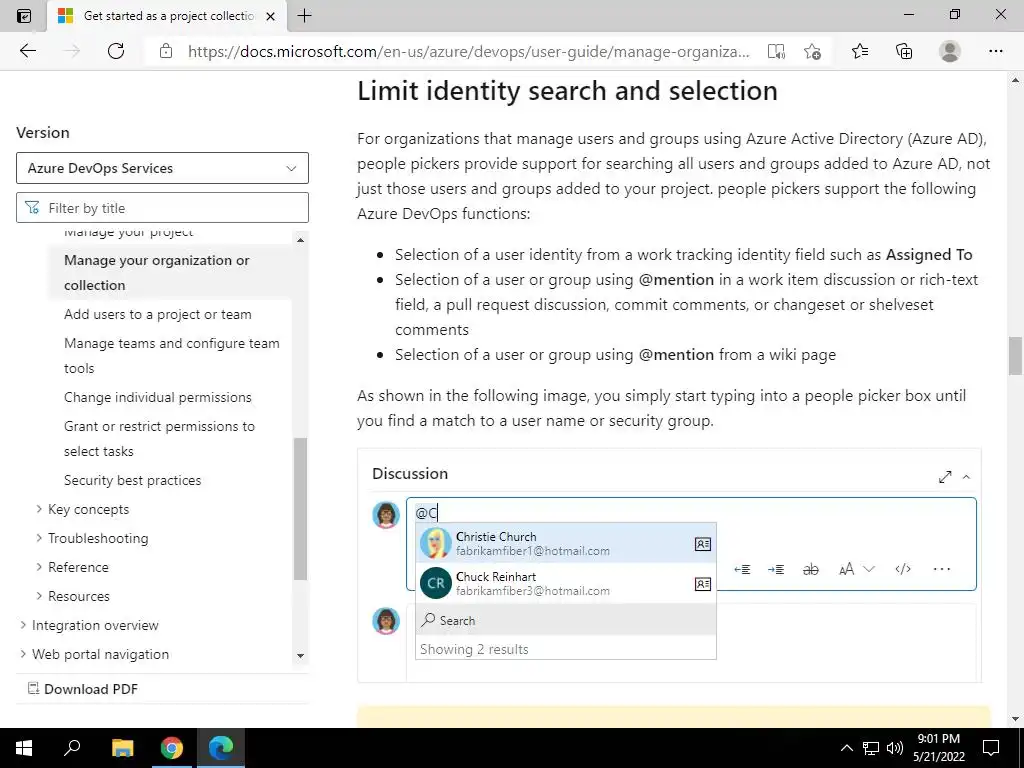Click the browser Back arrow
Image resolution: width=1024 pixels, height=768 pixels.
[27, 51]
